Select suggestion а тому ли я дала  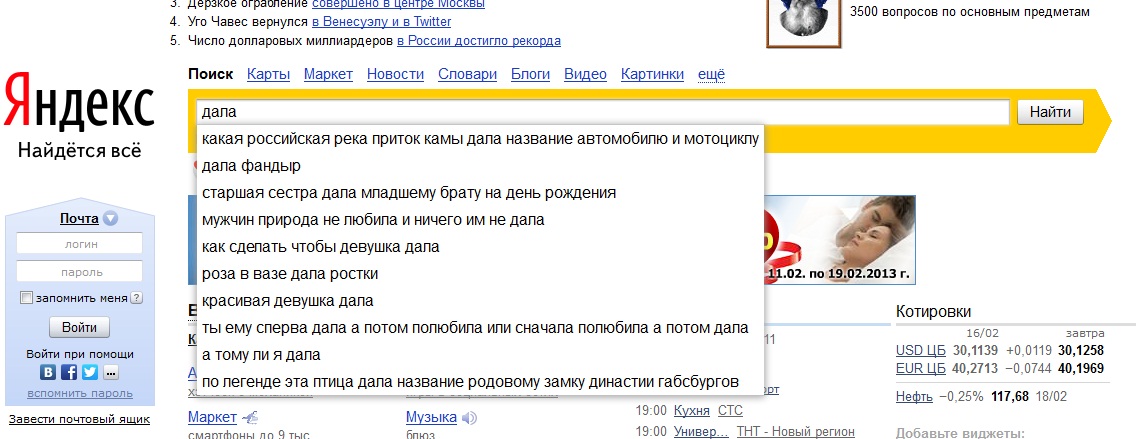click(480, 355)
